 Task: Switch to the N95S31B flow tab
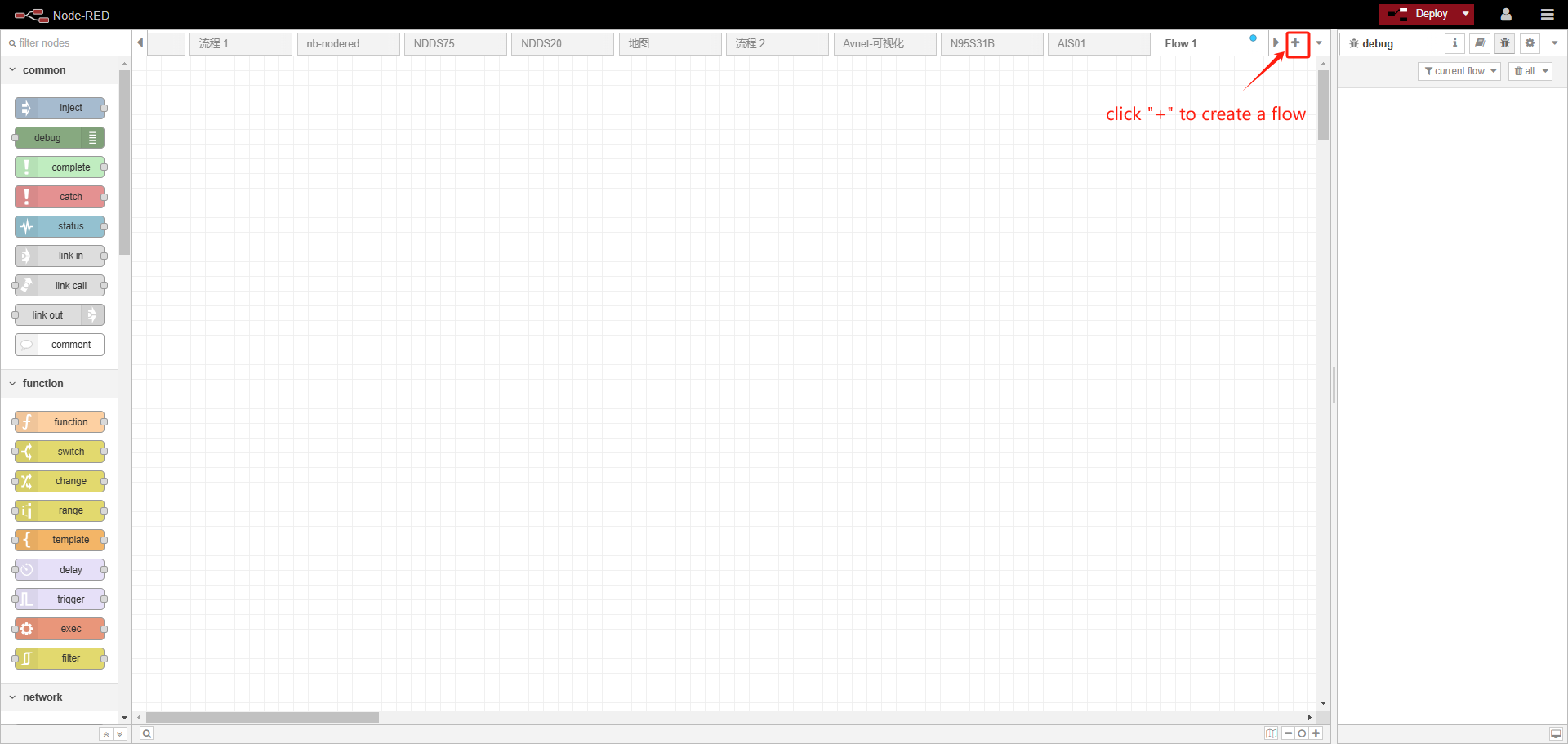992,44
